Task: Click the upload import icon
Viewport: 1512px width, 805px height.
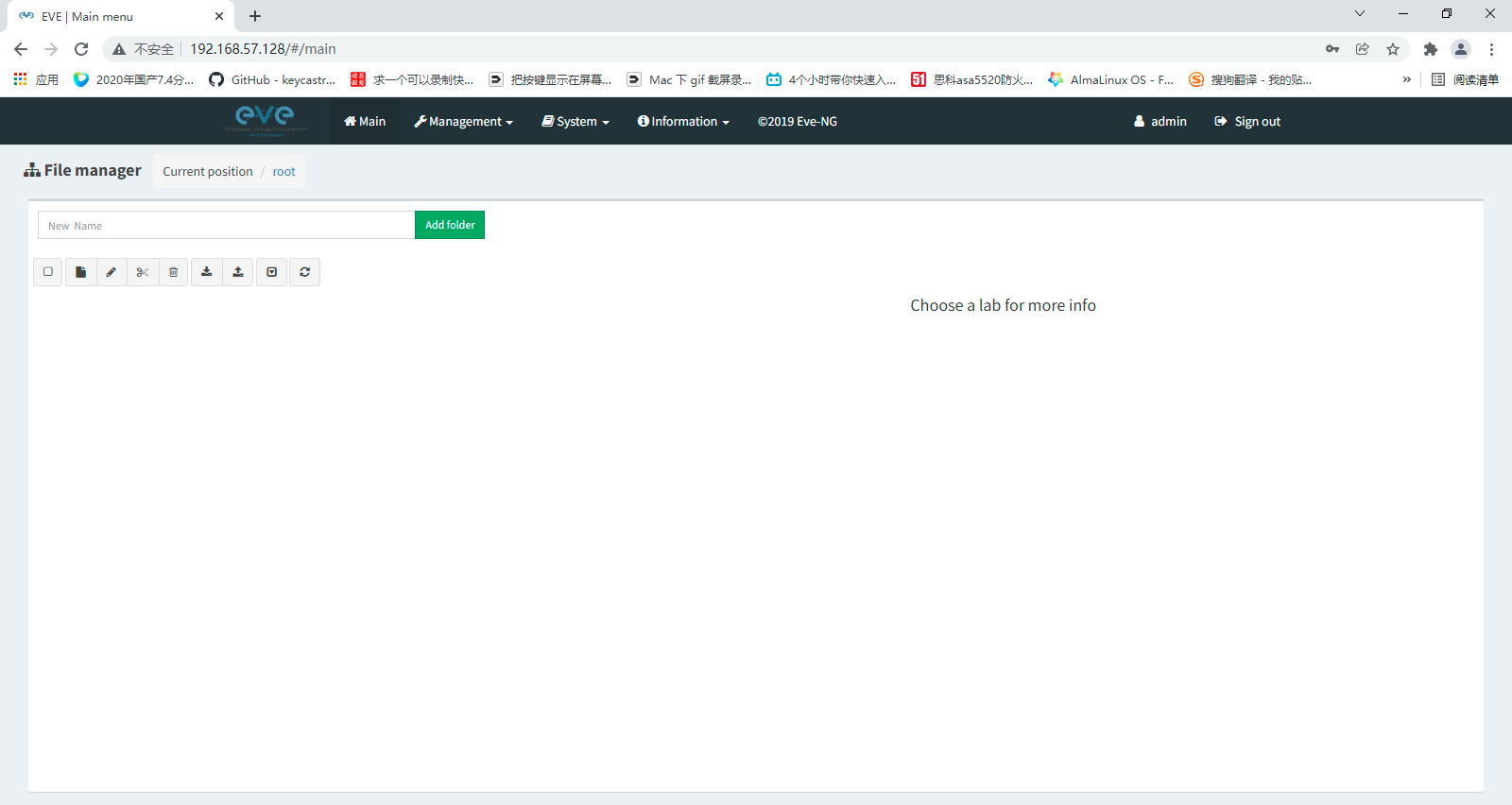Action: click(x=238, y=272)
